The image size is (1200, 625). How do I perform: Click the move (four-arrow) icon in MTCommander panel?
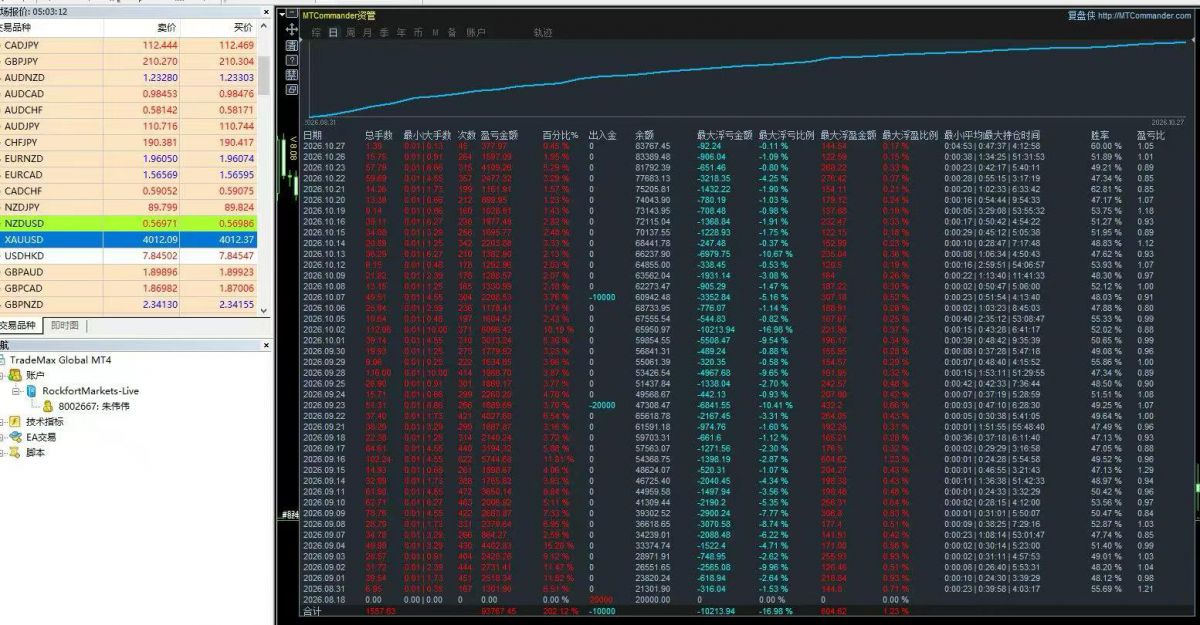click(291, 31)
